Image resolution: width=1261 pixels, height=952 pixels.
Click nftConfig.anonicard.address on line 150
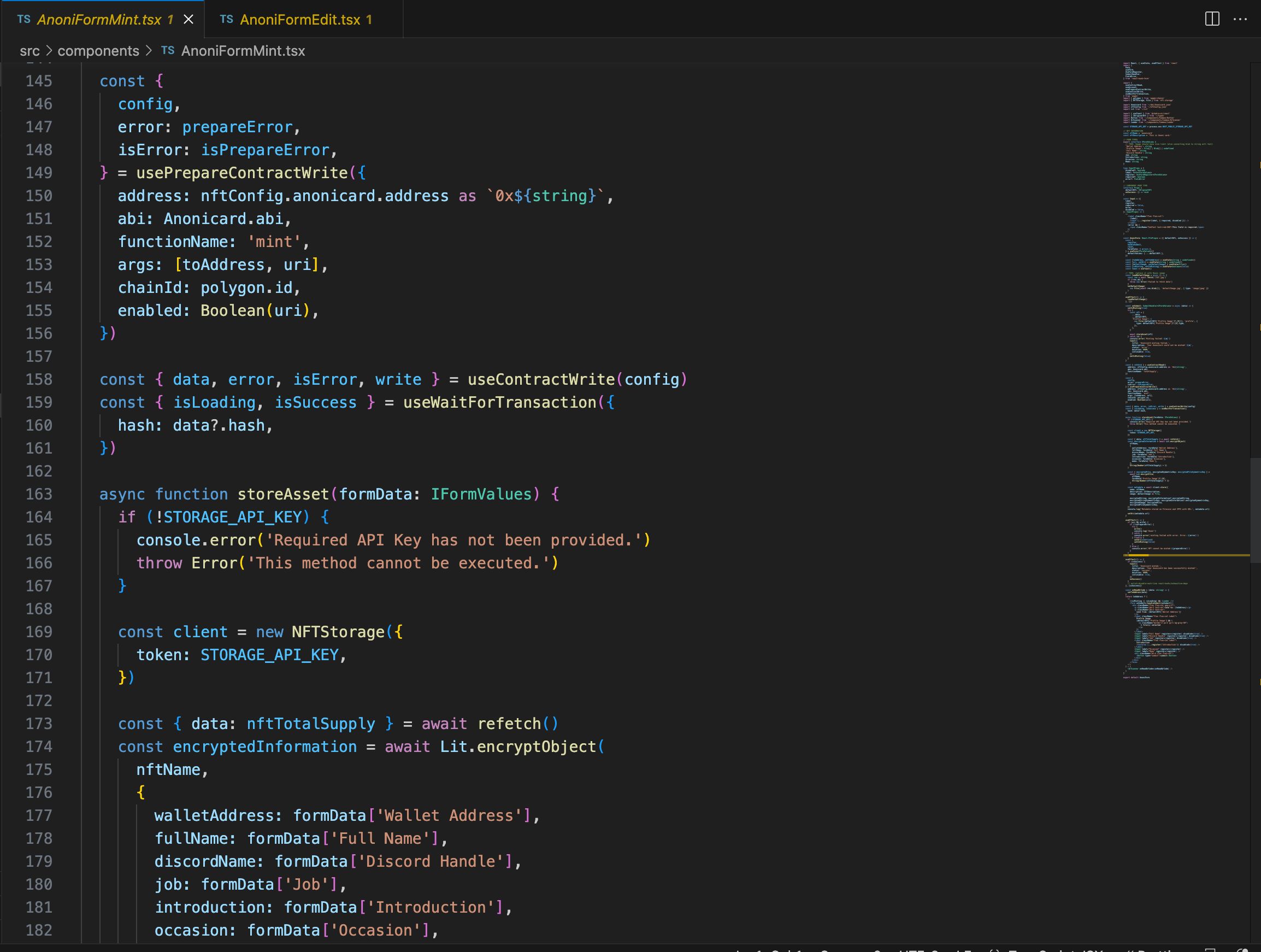pyautogui.click(x=325, y=196)
